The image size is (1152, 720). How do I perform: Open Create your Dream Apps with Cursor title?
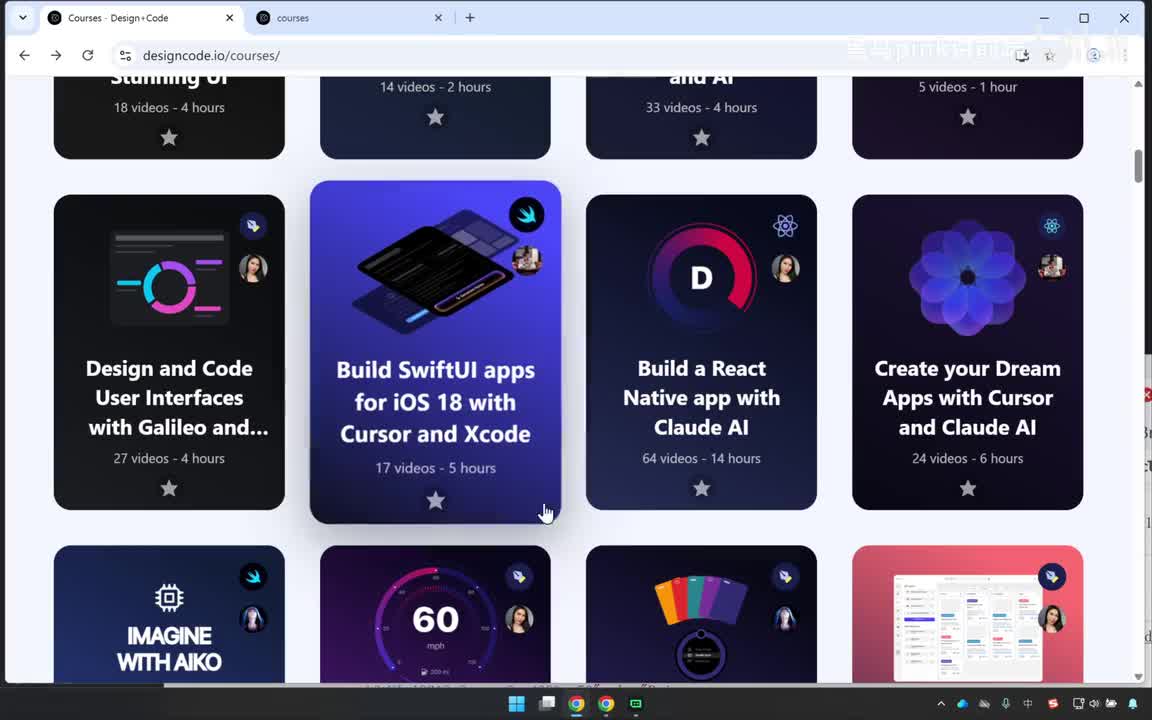point(968,397)
